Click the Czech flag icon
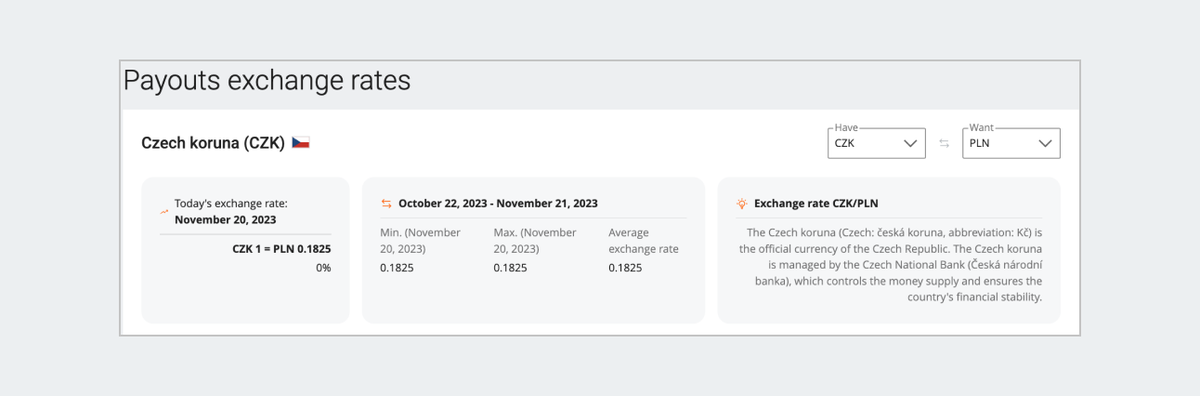 [x=301, y=143]
